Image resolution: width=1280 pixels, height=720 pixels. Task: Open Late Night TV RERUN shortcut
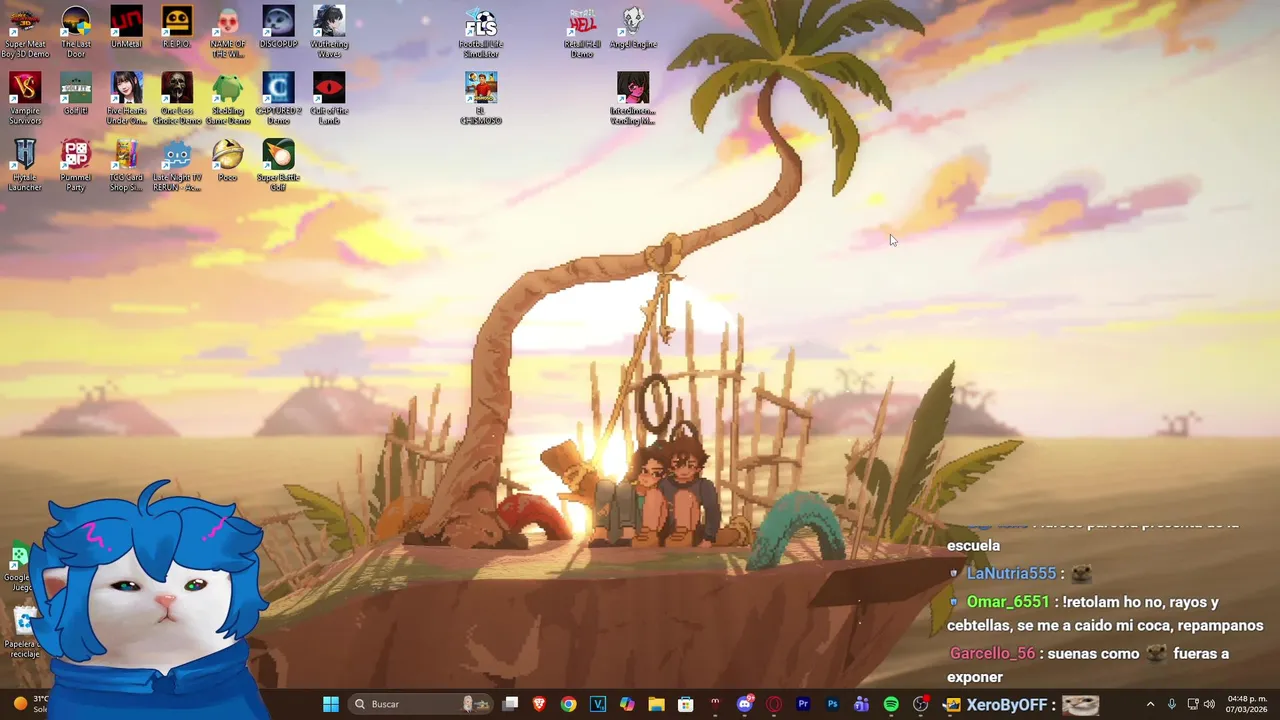click(x=177, y=165)
